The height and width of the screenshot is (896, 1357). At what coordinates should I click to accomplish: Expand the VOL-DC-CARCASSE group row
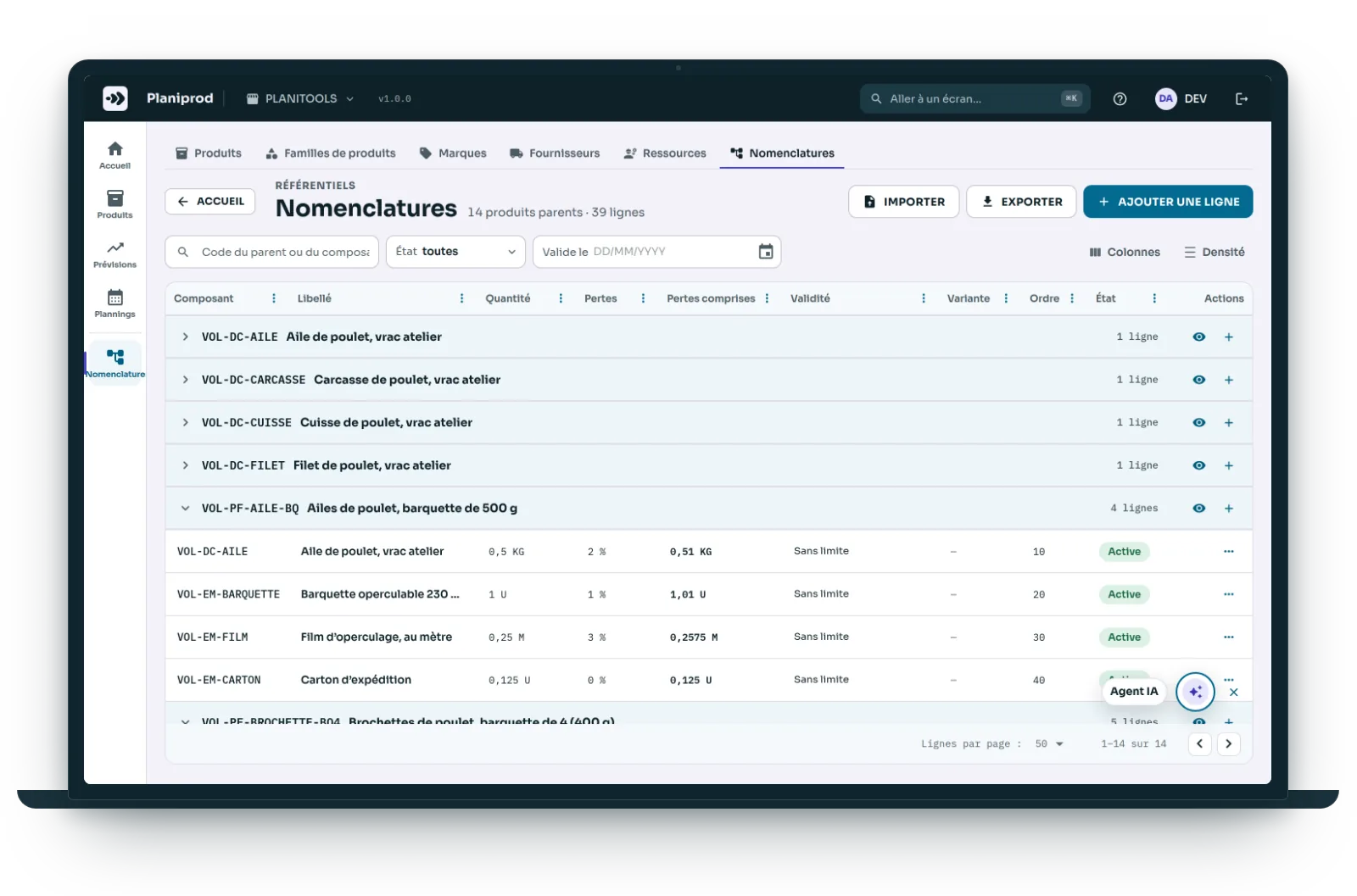click(x=185, y=380)
